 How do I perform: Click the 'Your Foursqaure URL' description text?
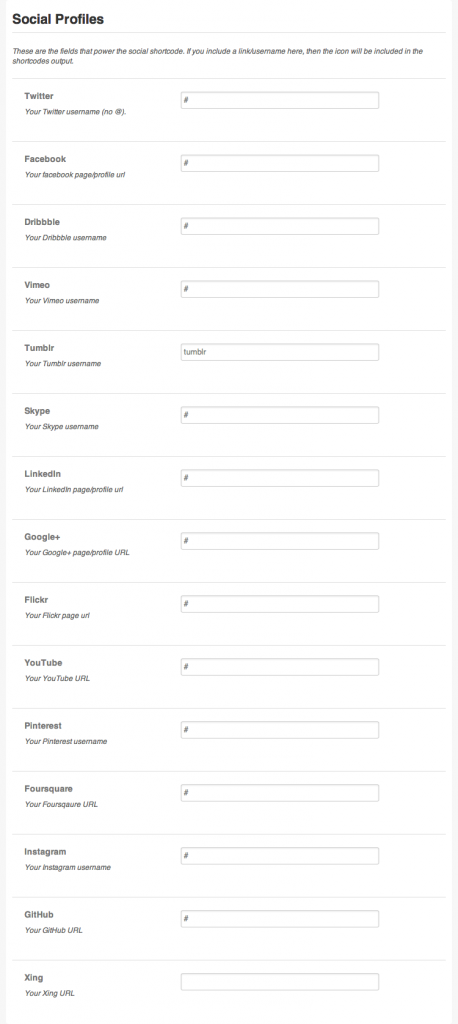(61, 805)
